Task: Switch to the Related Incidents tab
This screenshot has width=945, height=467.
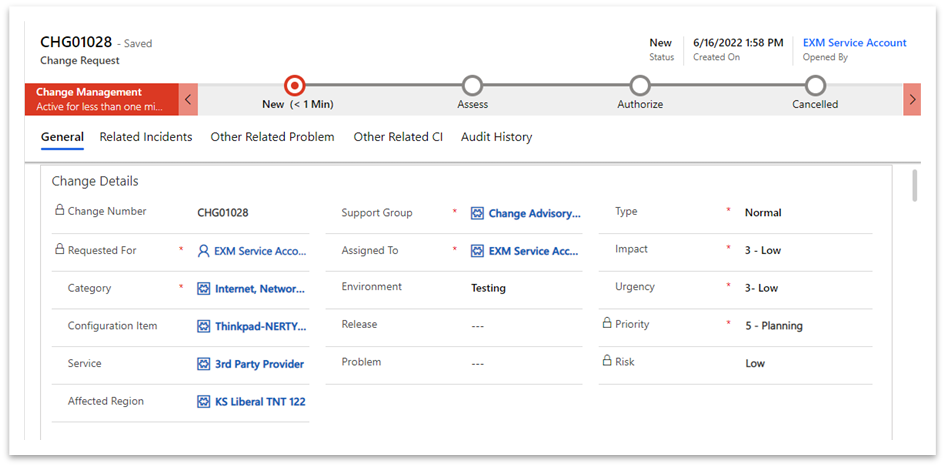Action: coord(146,137)
